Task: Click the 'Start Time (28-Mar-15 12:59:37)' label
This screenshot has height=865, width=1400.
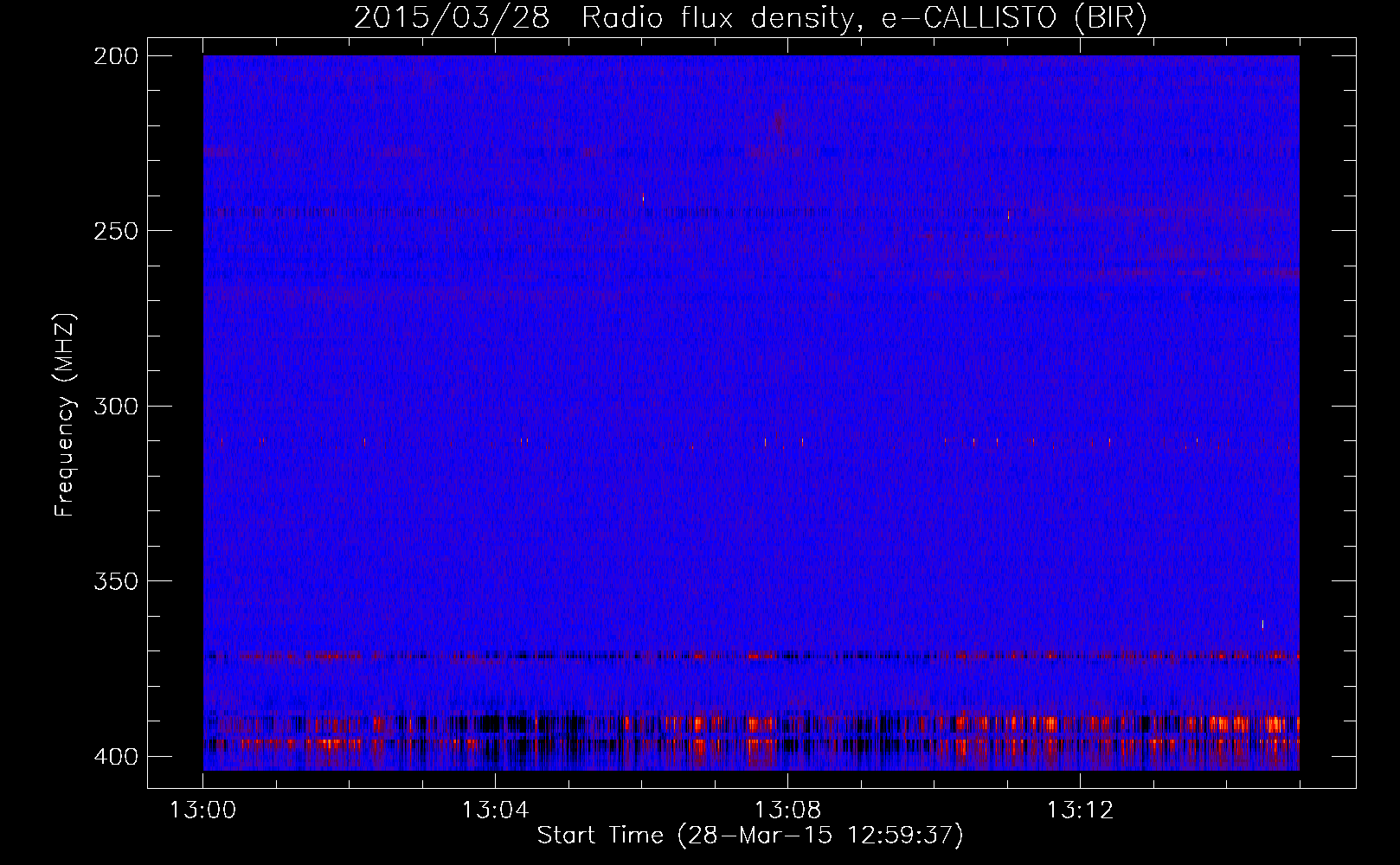Action: (750, 836)
